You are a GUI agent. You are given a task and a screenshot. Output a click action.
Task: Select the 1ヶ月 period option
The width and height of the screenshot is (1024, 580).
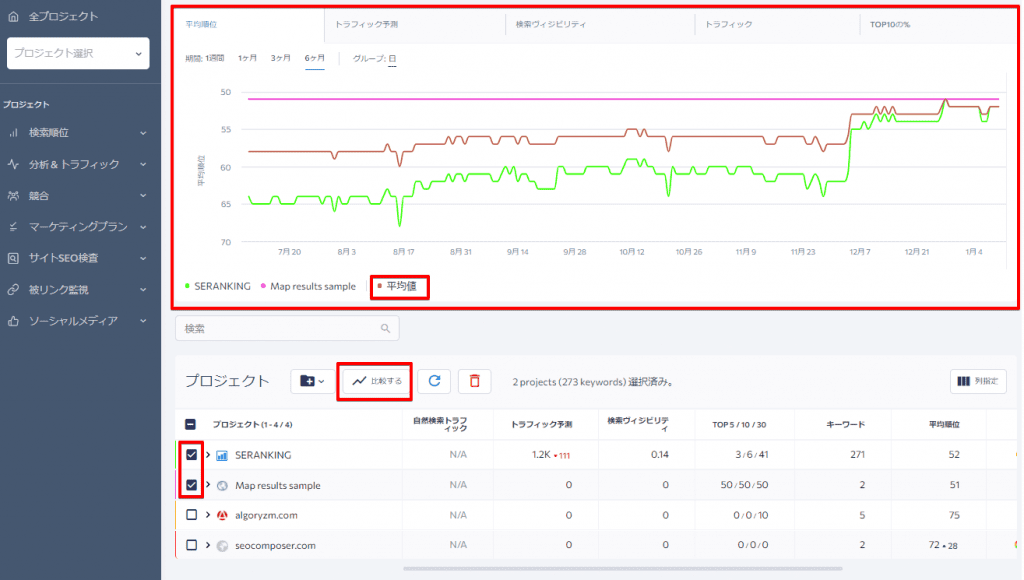tap(248, 58)
